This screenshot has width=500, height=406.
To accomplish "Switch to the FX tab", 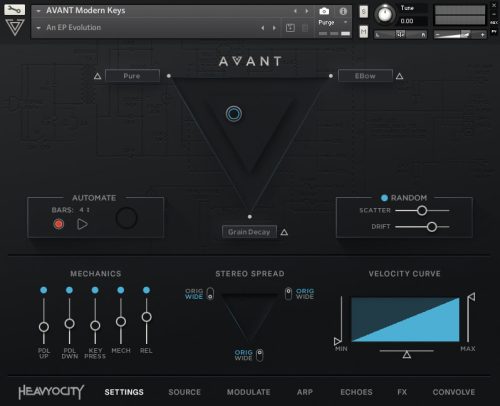I will point(402,392).
